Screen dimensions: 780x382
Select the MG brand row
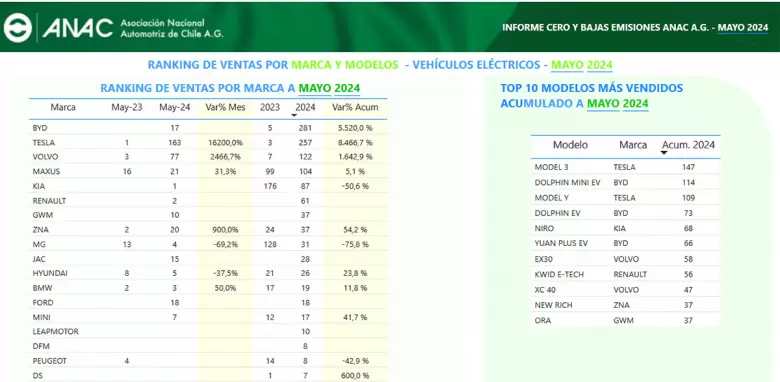click(208, 244)
